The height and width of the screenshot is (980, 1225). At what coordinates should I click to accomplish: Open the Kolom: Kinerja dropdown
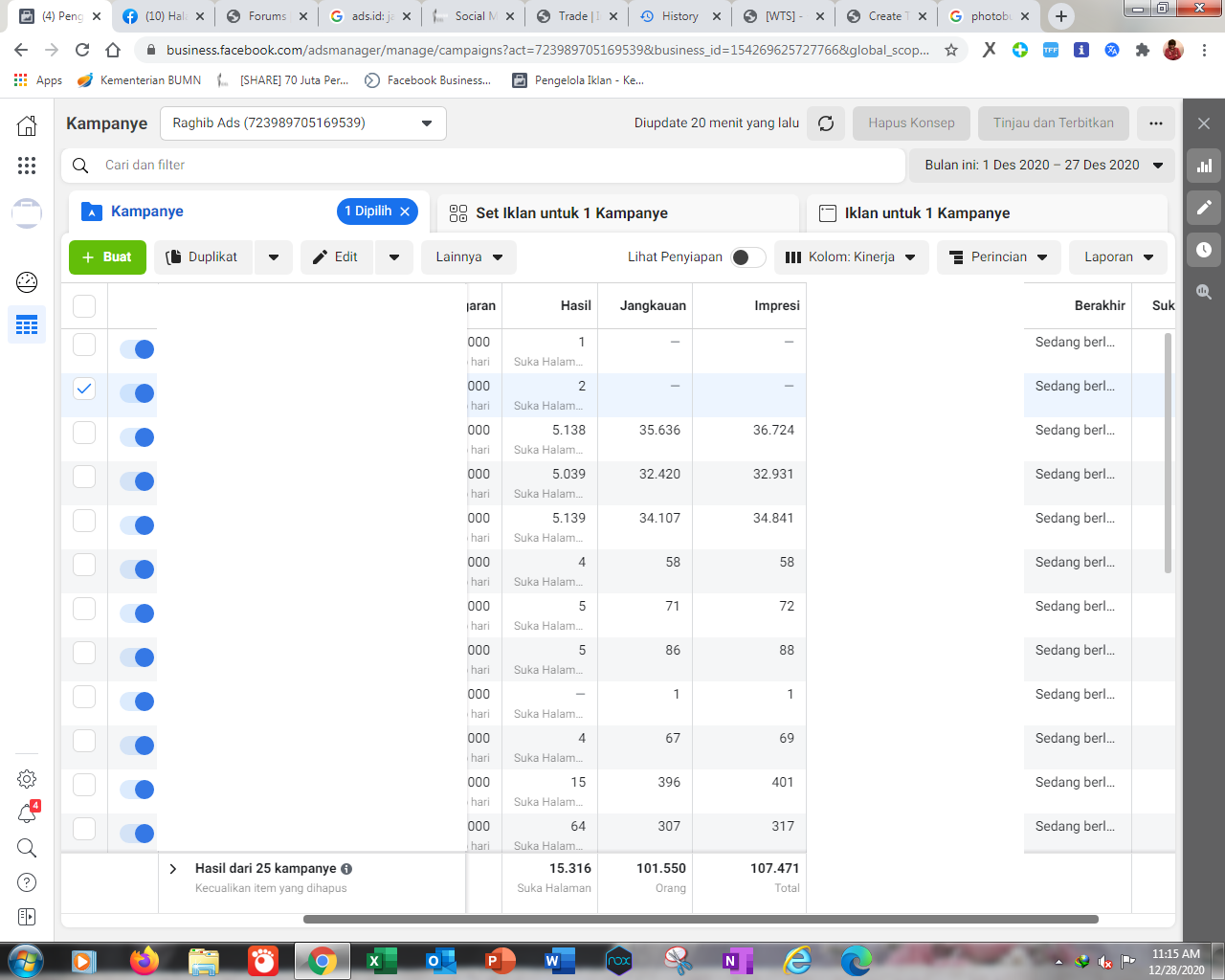coord(851,257)
